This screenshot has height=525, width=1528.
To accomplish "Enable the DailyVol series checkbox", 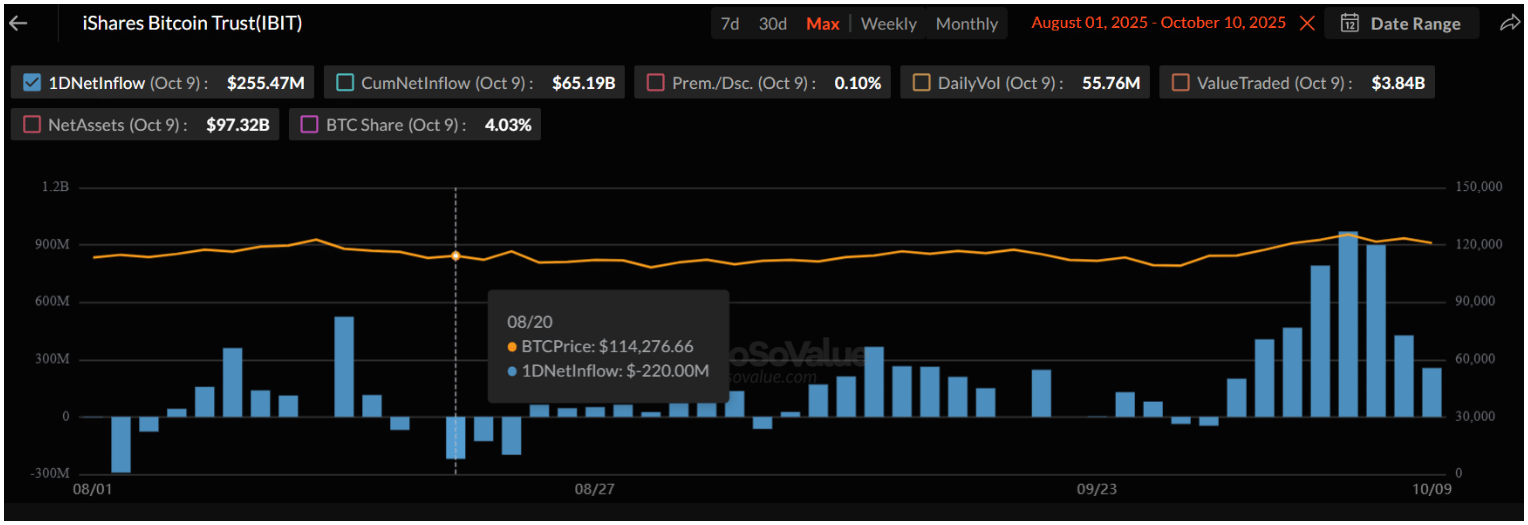I will pyautogui.click(x=921, y=83).
